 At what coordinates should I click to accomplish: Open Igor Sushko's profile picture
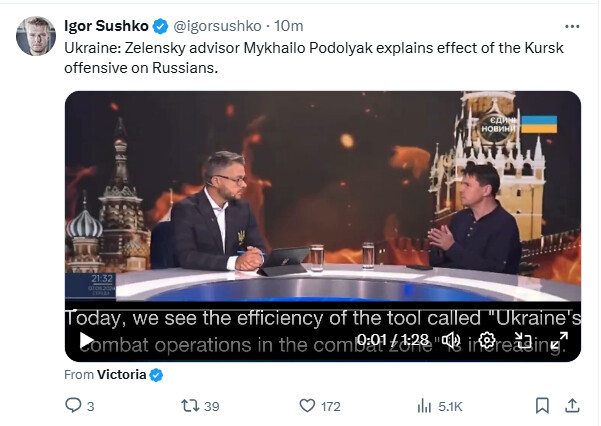(x=35, y=36)
